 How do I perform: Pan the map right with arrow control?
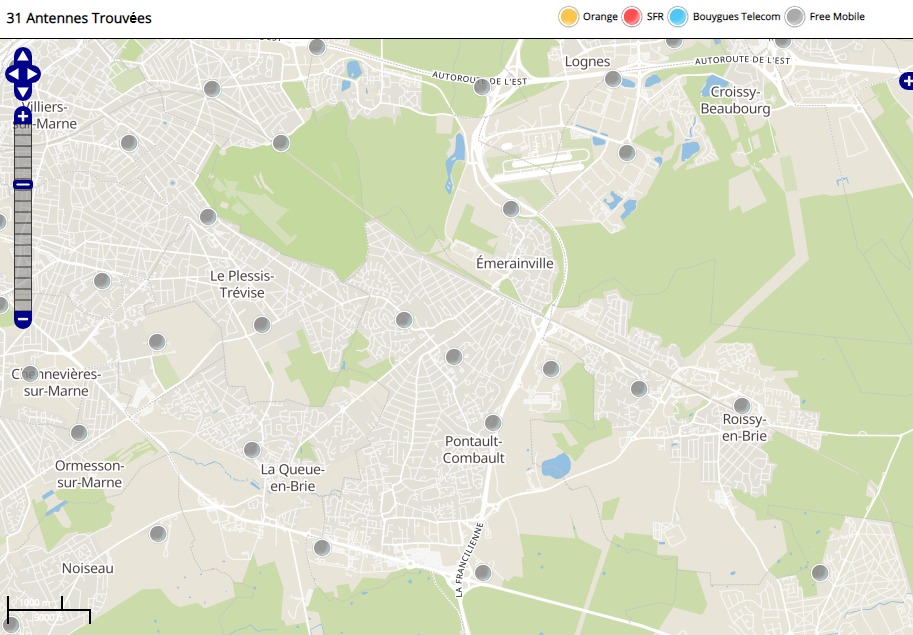[x=34, y=74]
